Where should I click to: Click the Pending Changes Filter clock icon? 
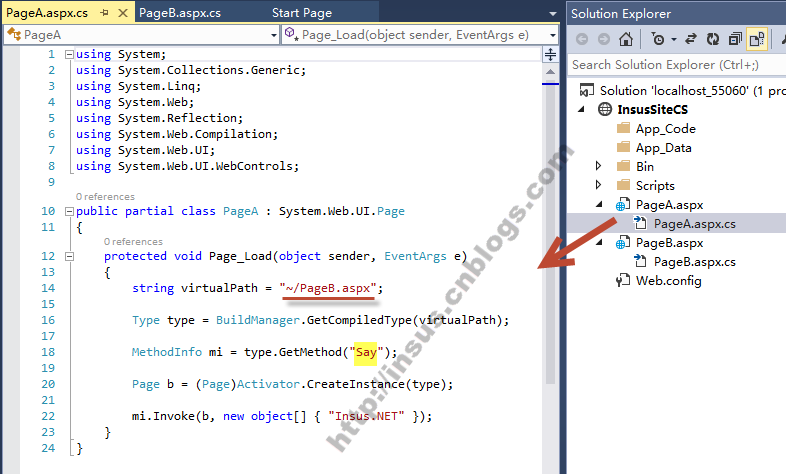click(x=657, y=39)
